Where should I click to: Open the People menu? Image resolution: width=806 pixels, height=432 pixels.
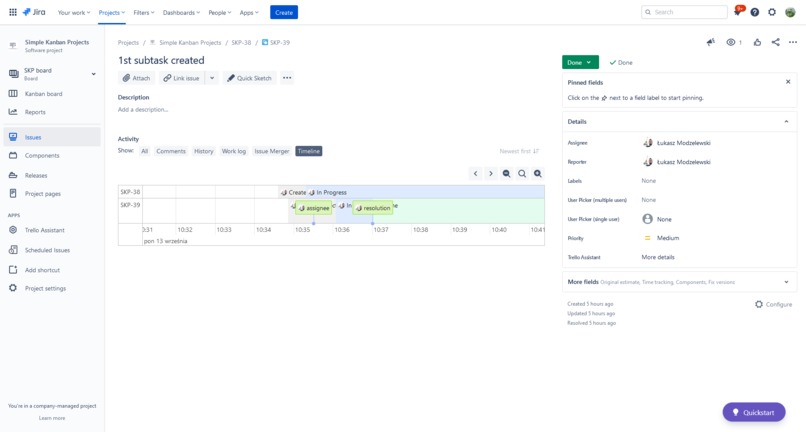coord(219,12)
